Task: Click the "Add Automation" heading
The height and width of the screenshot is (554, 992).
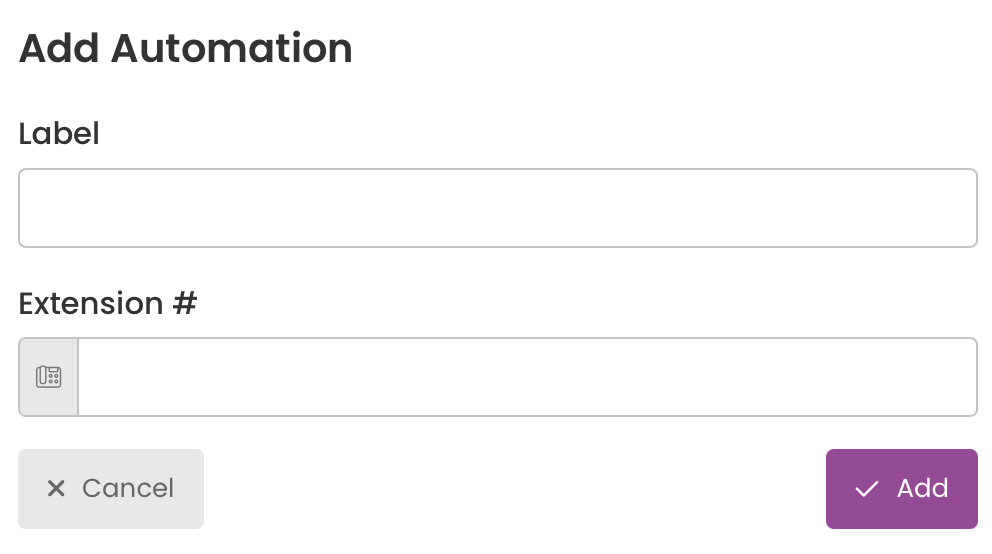Action: point(185,48)
